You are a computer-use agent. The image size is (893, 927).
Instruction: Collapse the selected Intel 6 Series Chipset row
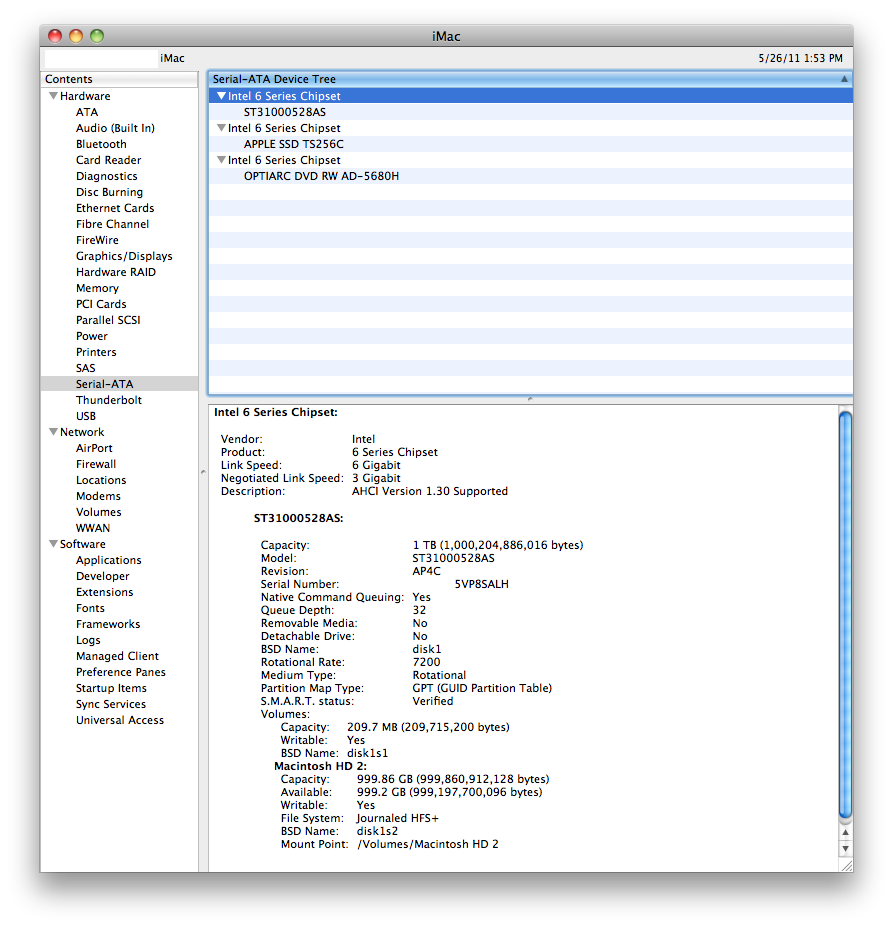221,96
